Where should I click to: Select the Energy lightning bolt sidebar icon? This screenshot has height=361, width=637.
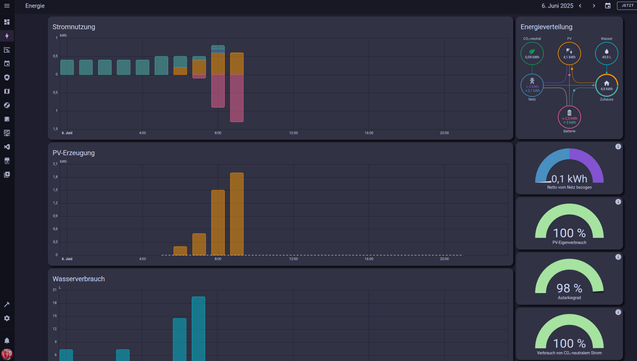click(7, 36)
